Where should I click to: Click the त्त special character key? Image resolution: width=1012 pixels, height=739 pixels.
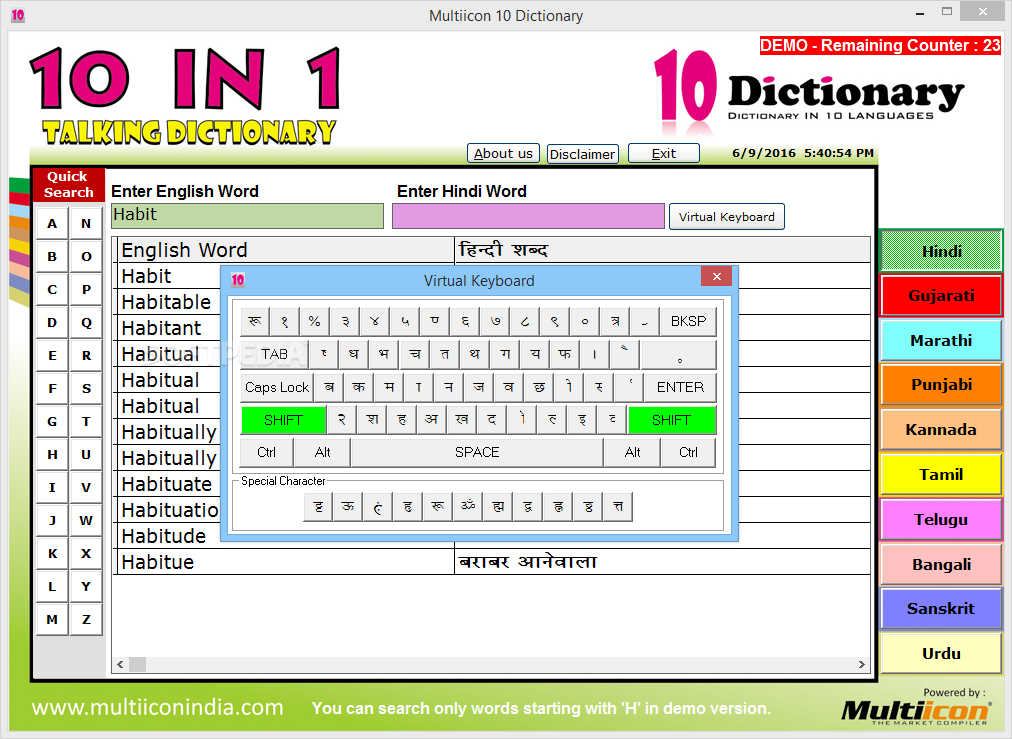coord(618,507)
